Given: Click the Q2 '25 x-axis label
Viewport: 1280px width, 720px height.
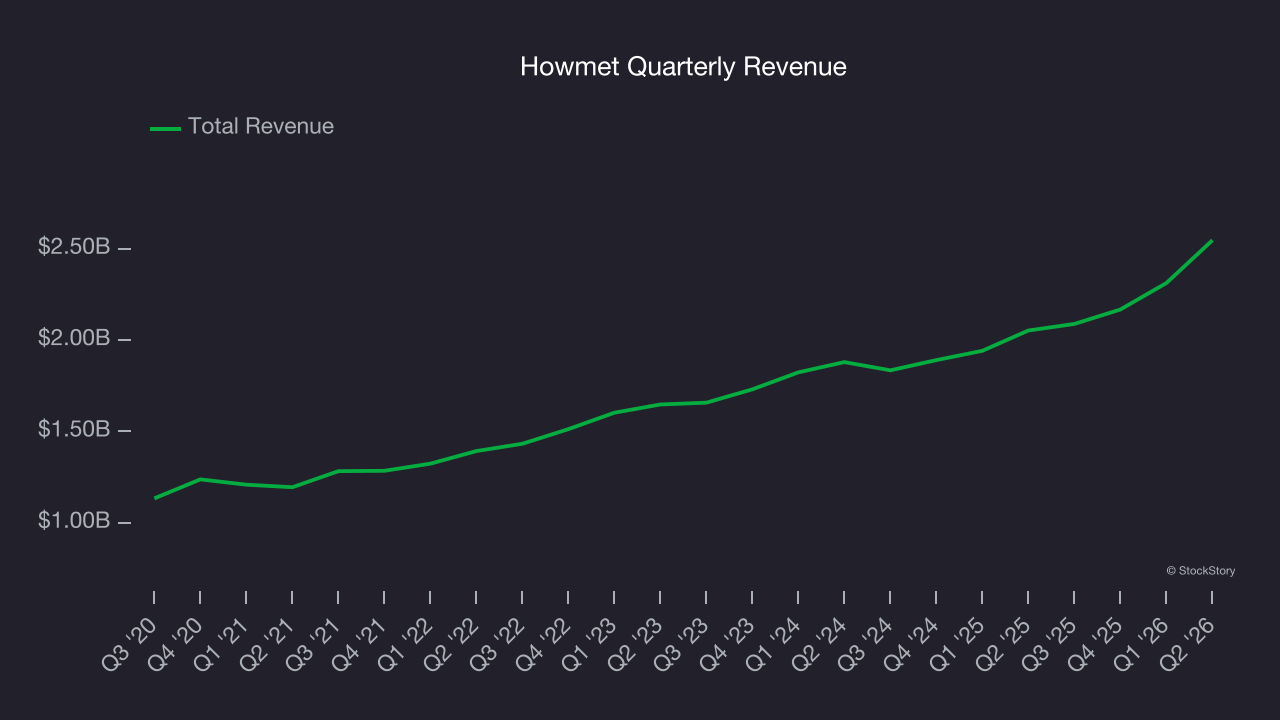Looking at the screenshot, I should 1004,644.
